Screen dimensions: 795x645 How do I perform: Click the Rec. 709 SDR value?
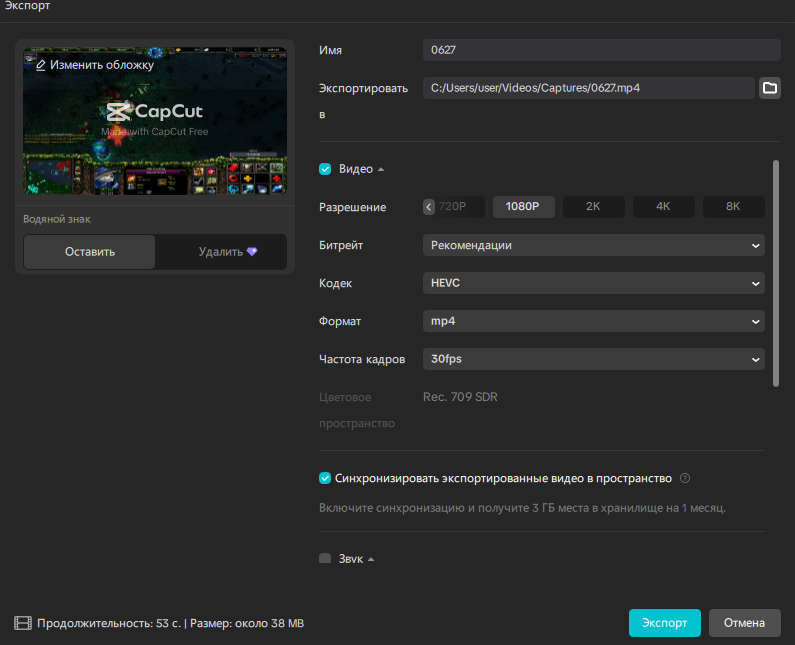[460, 397]
